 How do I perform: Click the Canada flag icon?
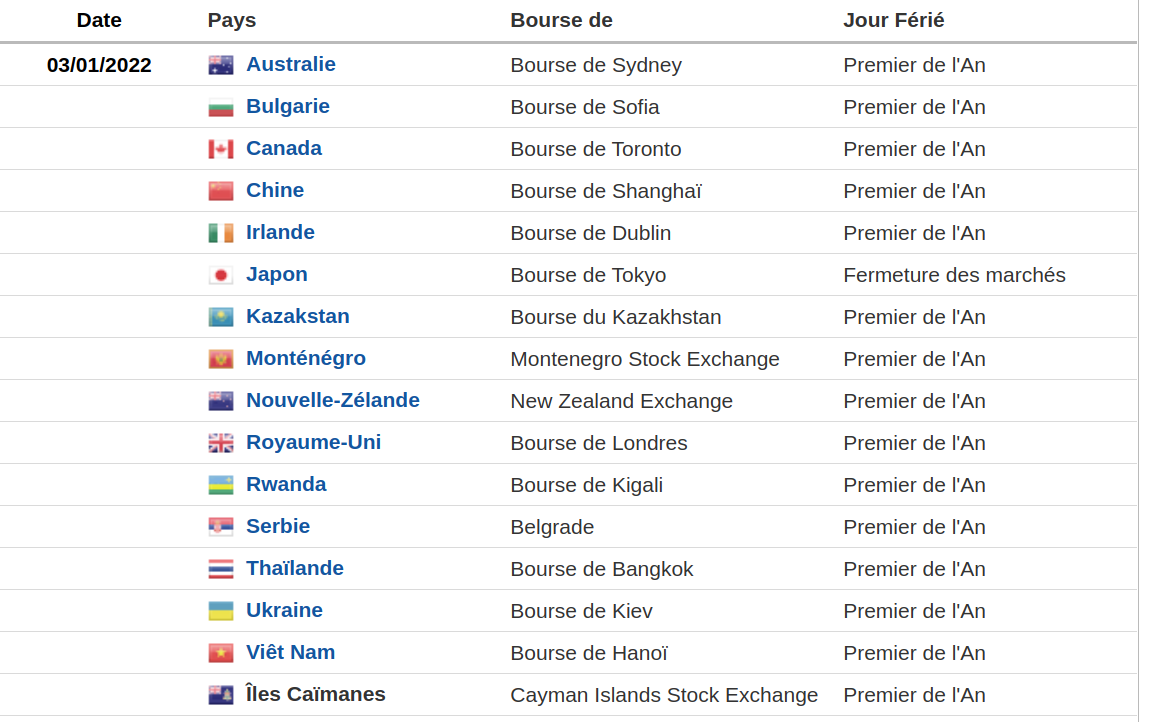[221, 149]
